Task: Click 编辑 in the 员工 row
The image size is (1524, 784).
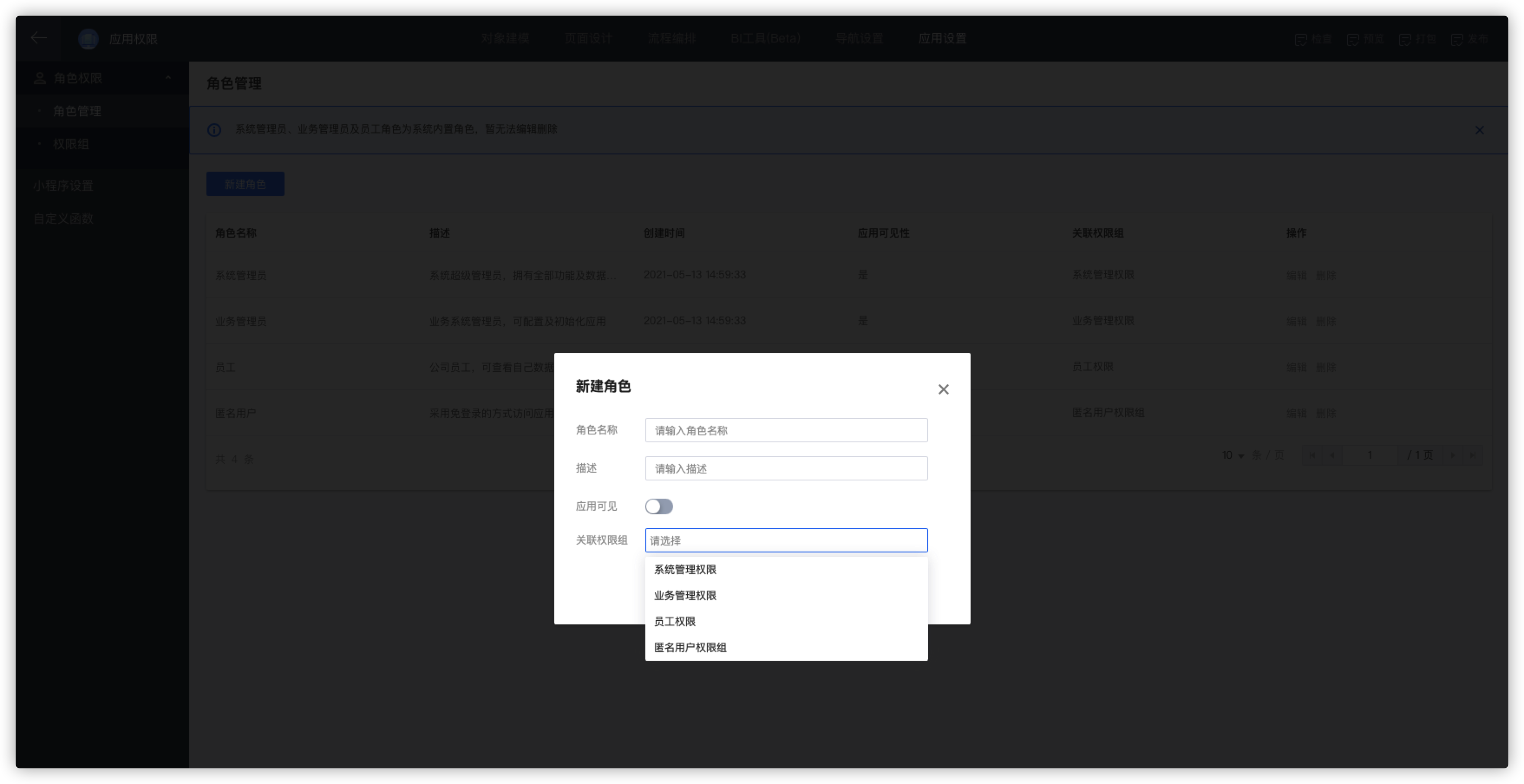Action: coord(1296,367)
